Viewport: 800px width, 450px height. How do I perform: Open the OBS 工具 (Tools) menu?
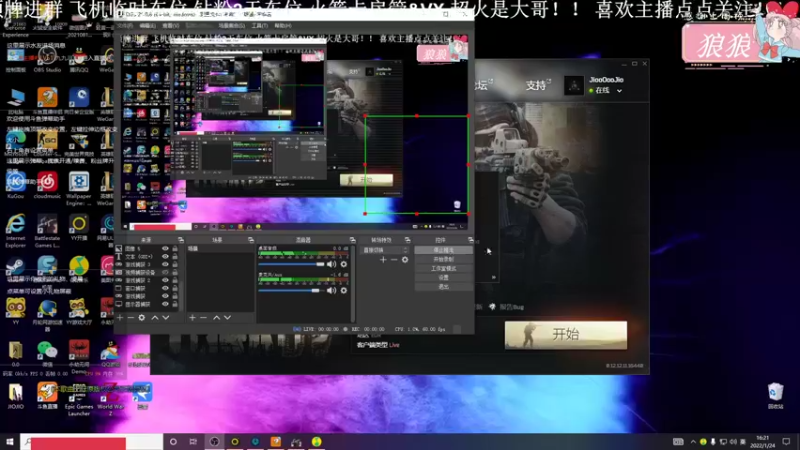click(259, 26)
